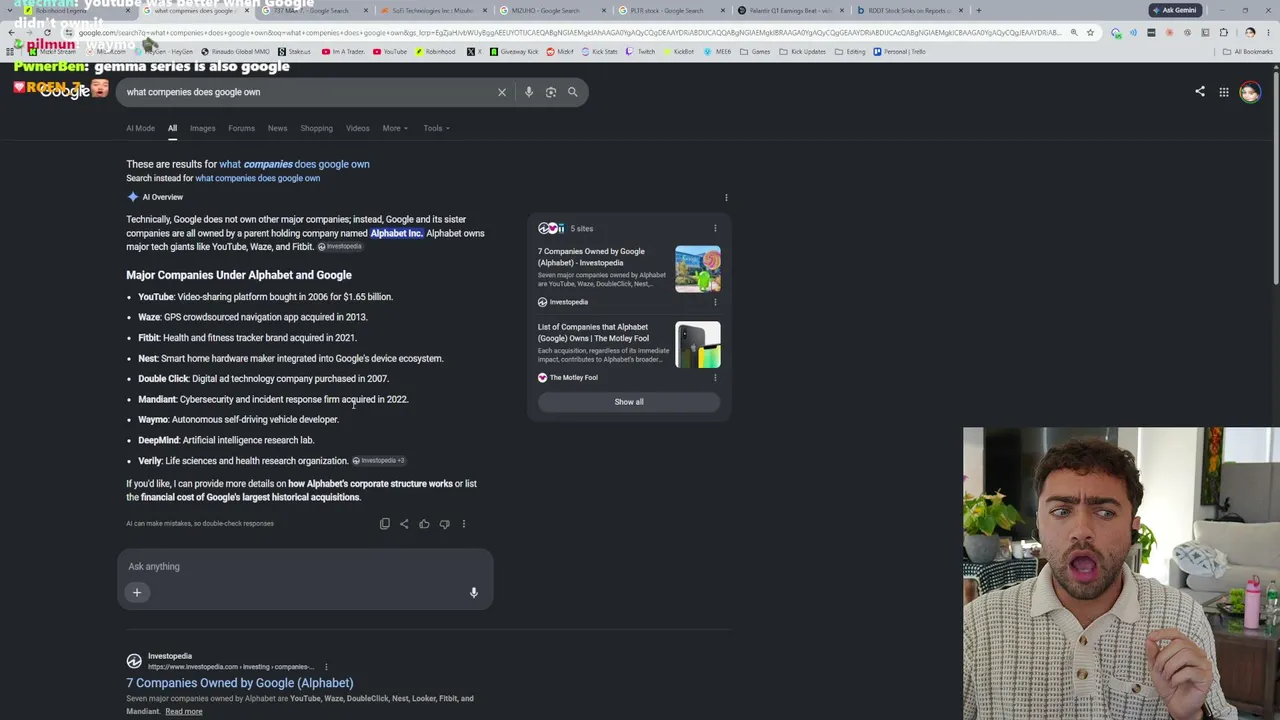Share the AI Overview answer
The height and width of the screenshot is (720, 1280).
[404, 524]
